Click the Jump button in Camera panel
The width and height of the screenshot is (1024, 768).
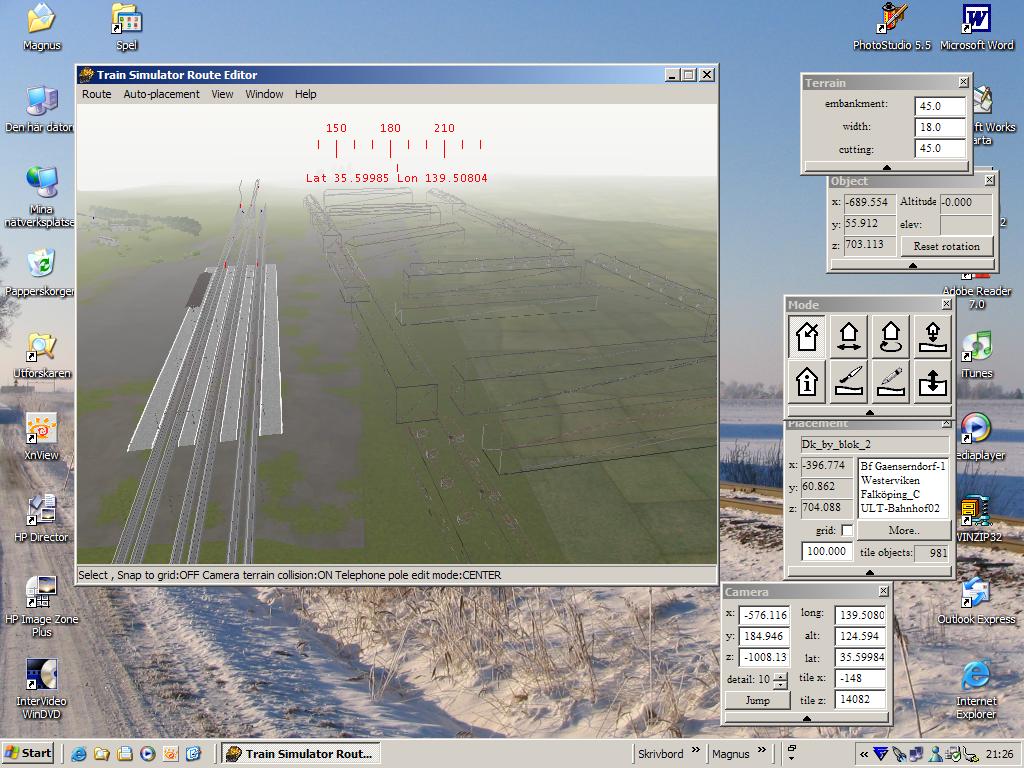[x=757, y=700]
